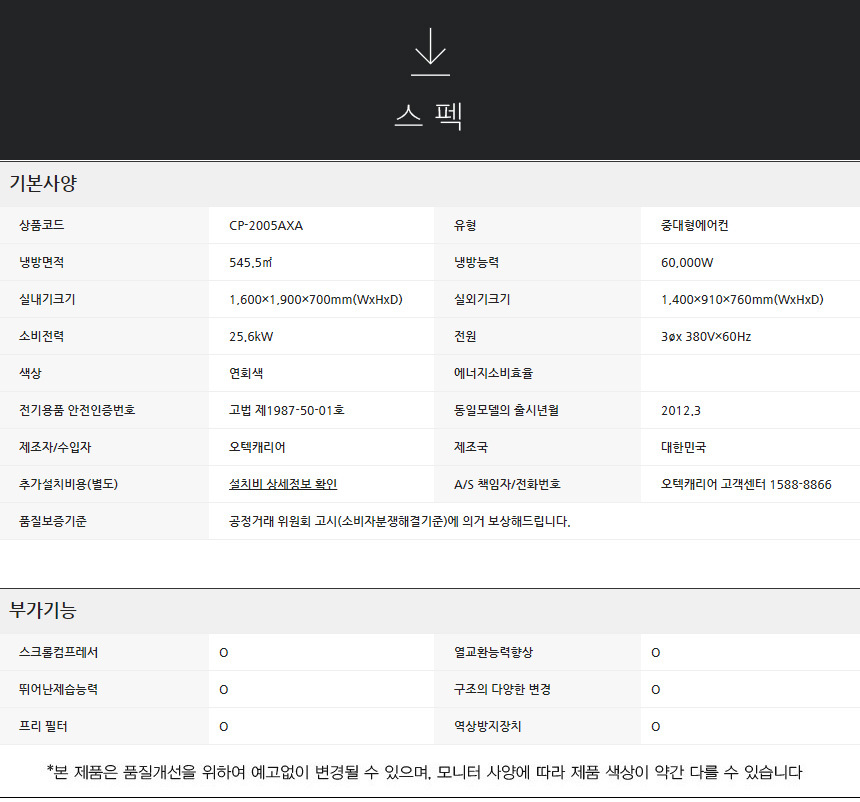Click the 60,000W cooling capacity value

tap(687, 263)
